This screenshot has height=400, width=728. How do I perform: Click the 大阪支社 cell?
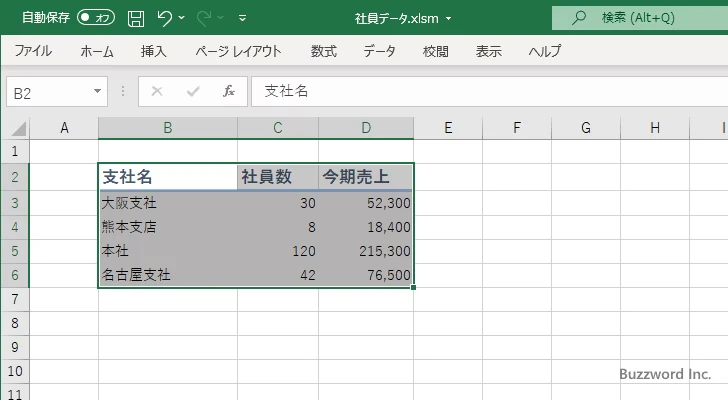(168, 203)
